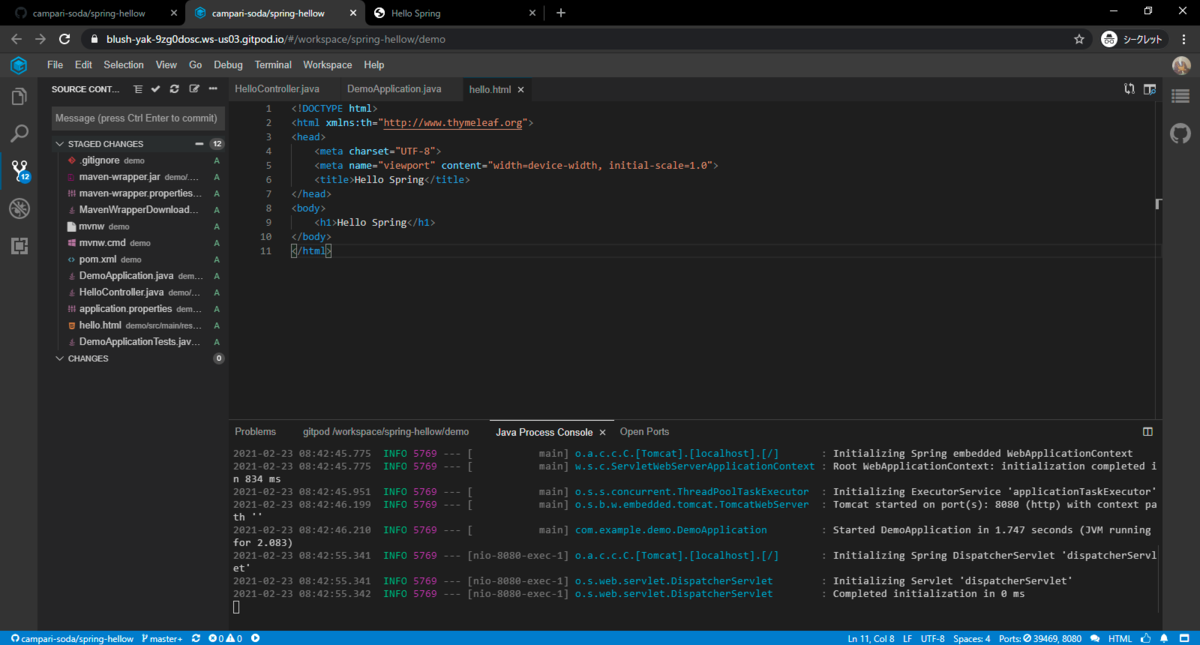Screen dimensions: 1200x645
Task: Open the Problems panel tab
Action: pos(255,432)
